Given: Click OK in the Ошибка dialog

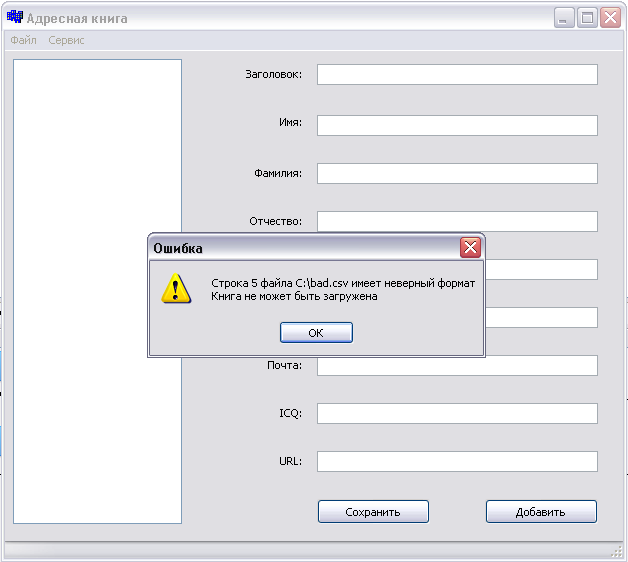Looking at the screenshot, I should coord(316,332).
